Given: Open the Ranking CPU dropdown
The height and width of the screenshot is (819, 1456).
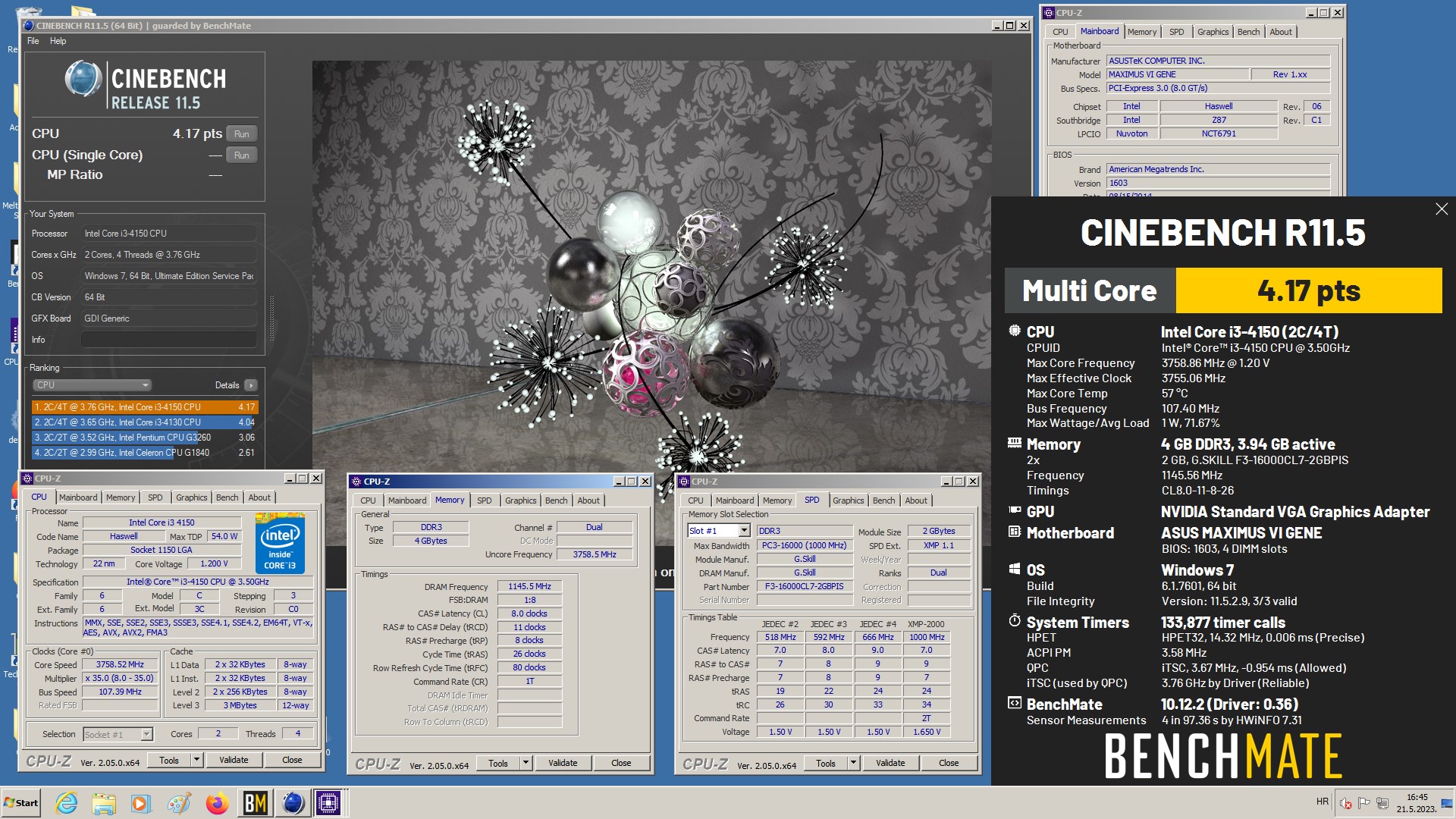Looking at the screenshot, I should pyautogui.click(x=92, y=385).
